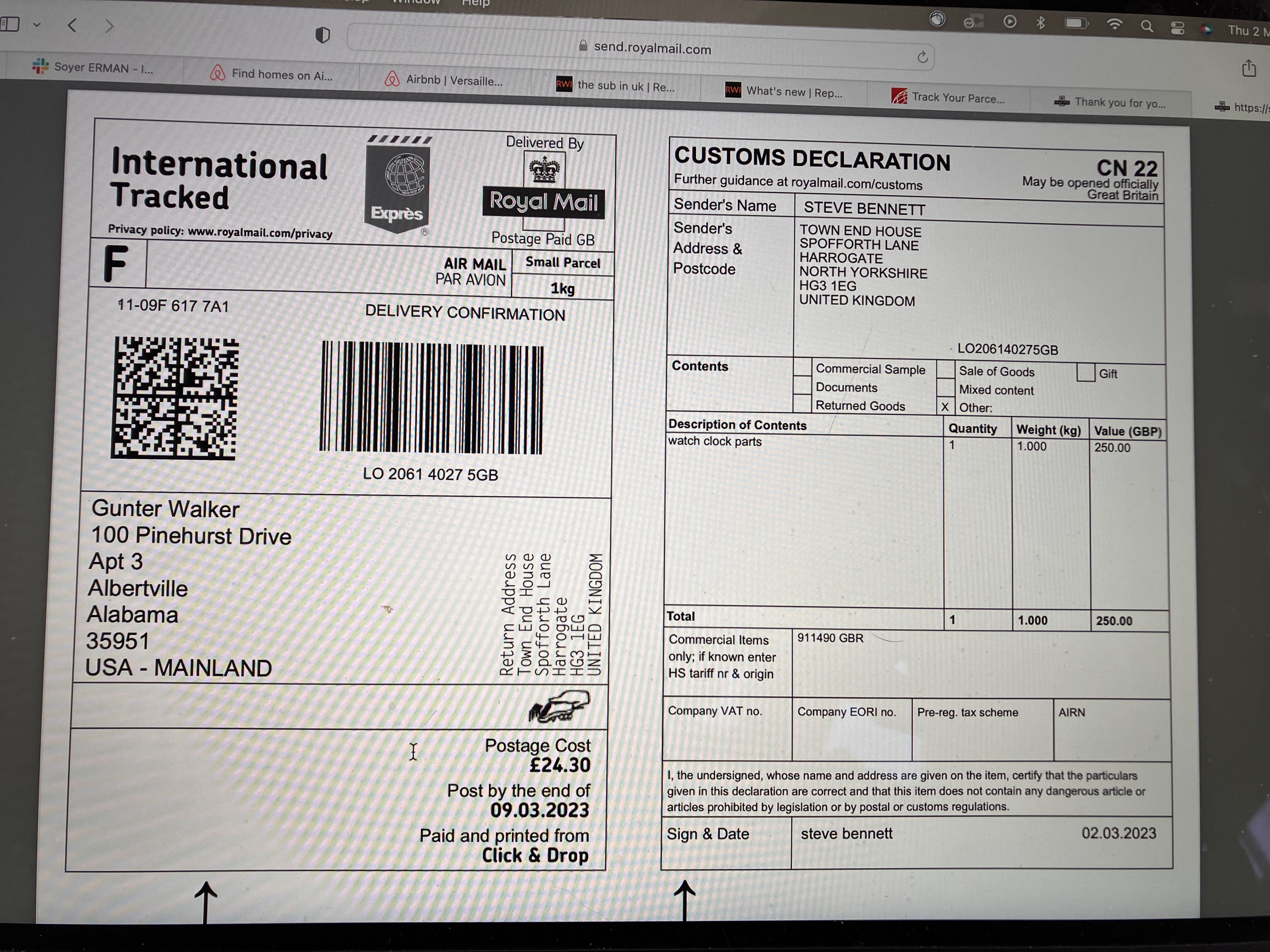Screen dimensions: 1270x952
Task: Click the signing hand icon on label
Action: (x=559, y=706)
